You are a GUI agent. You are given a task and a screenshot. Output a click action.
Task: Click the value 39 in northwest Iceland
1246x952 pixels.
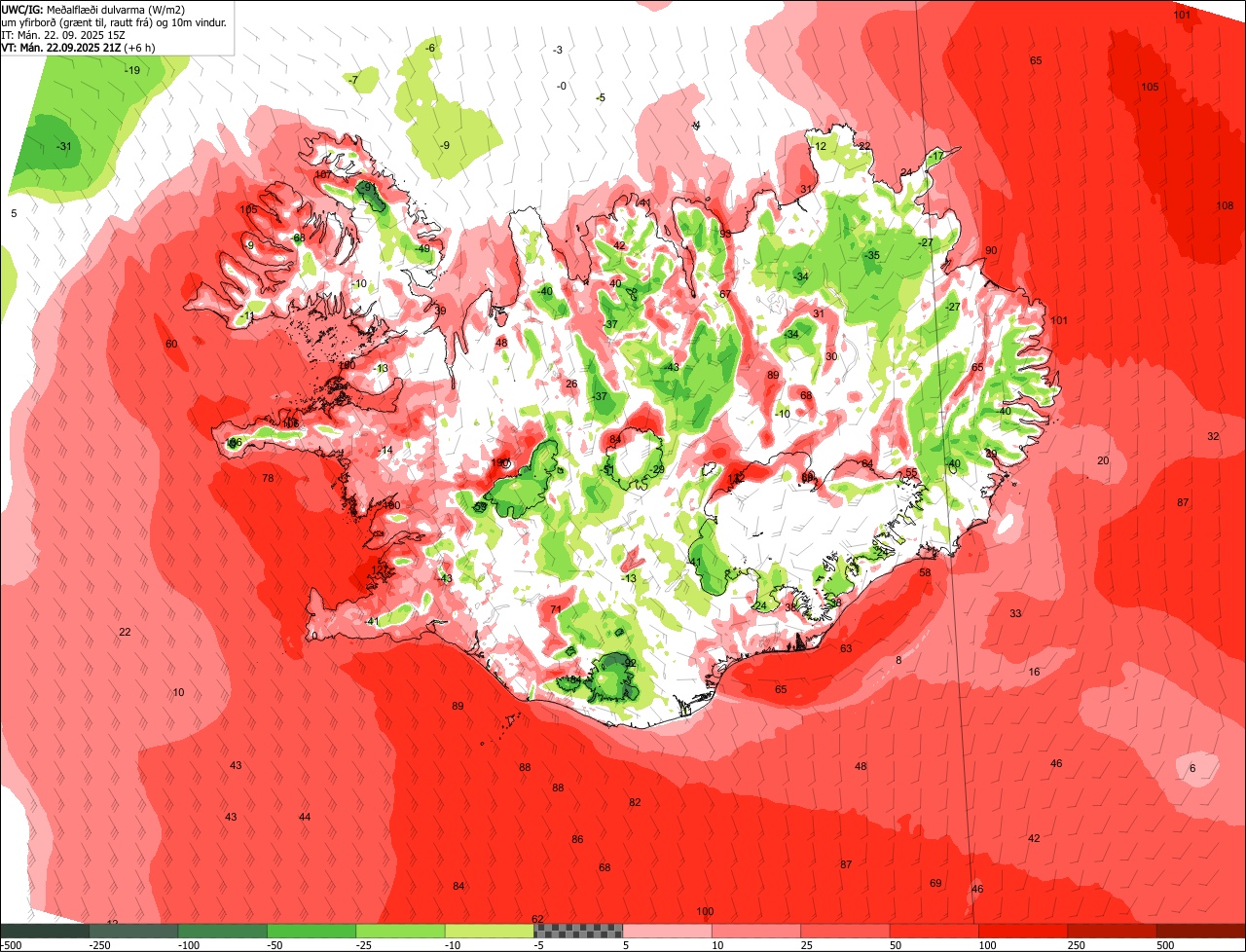[x=440, y=311]
